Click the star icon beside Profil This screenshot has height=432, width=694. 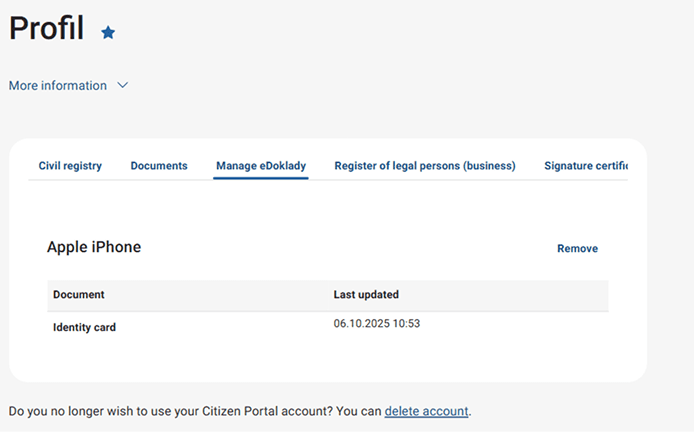(108, 33)
